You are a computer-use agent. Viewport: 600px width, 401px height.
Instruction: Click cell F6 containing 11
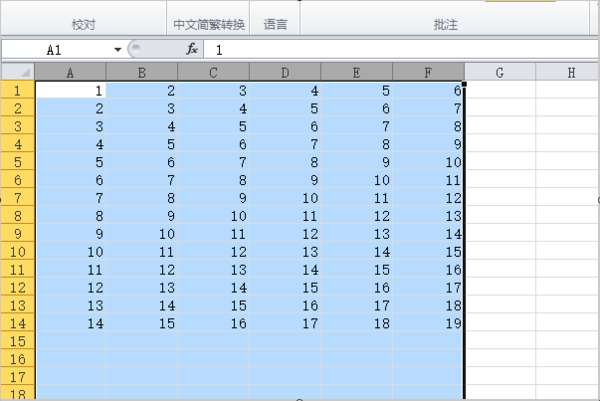point(428,180)
